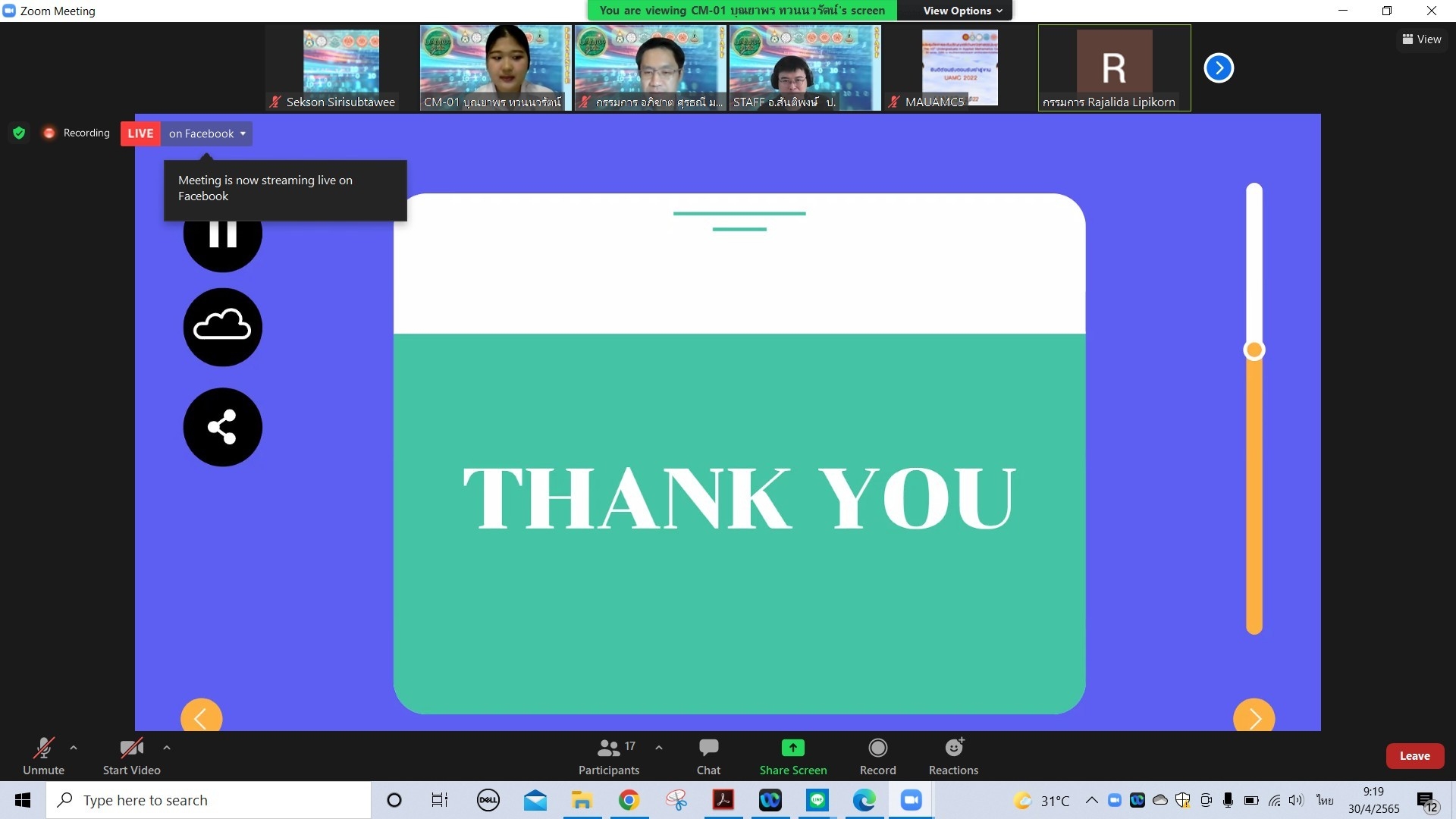Image resolution: width=1456 pixels, height=819 pixels.
Task: Click the Record button
Action: [877, 756]
